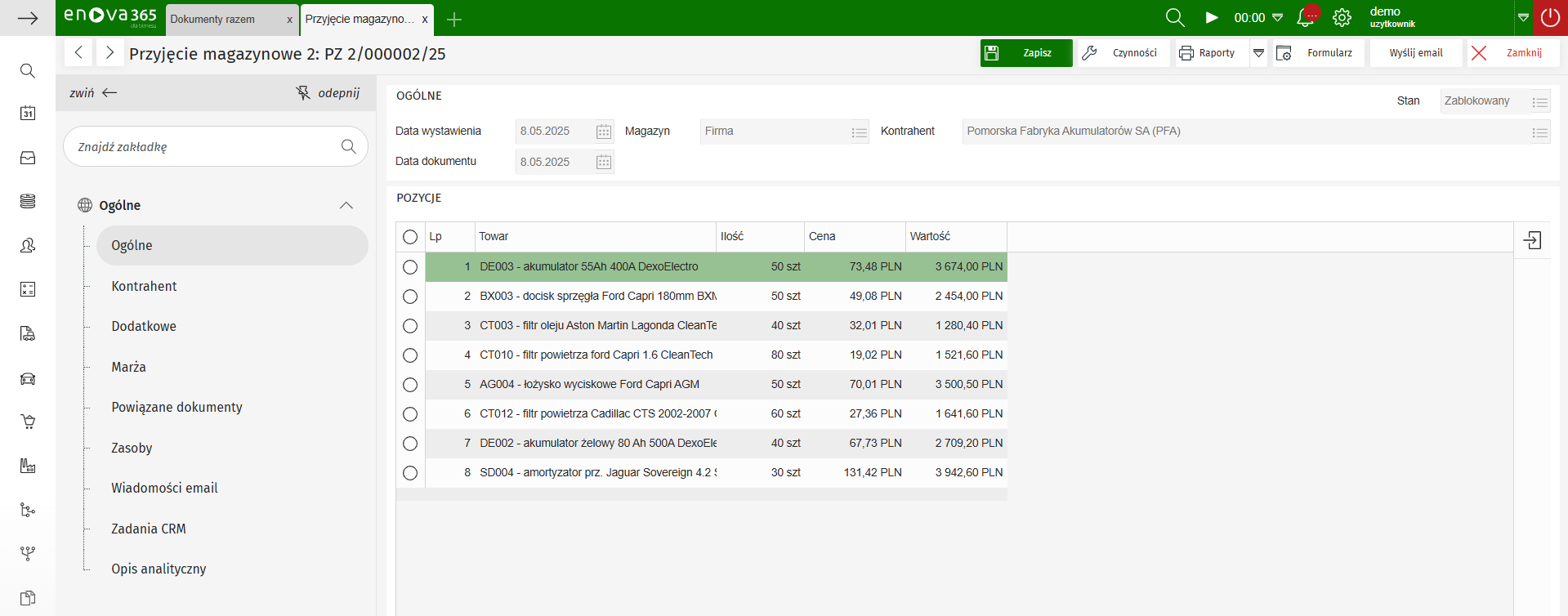This screenshot has width=1568, height=616.
Task: Open settings gear in top bar
Action: pos(1342,18)
